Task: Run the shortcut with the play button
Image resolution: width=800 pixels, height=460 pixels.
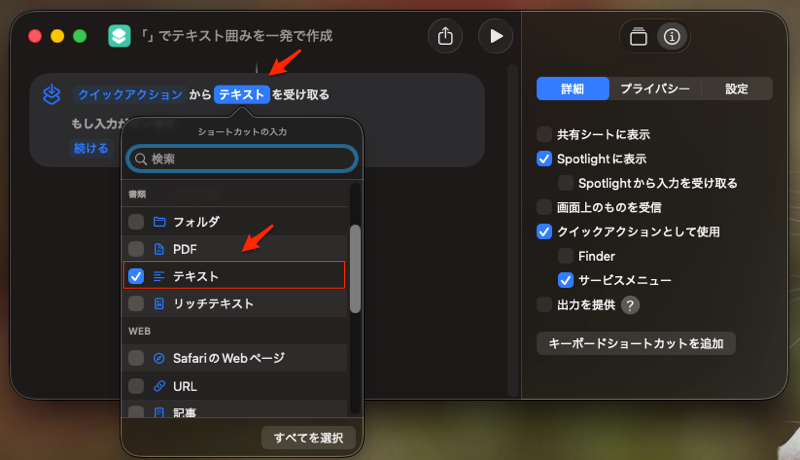Action: point(495,36)
